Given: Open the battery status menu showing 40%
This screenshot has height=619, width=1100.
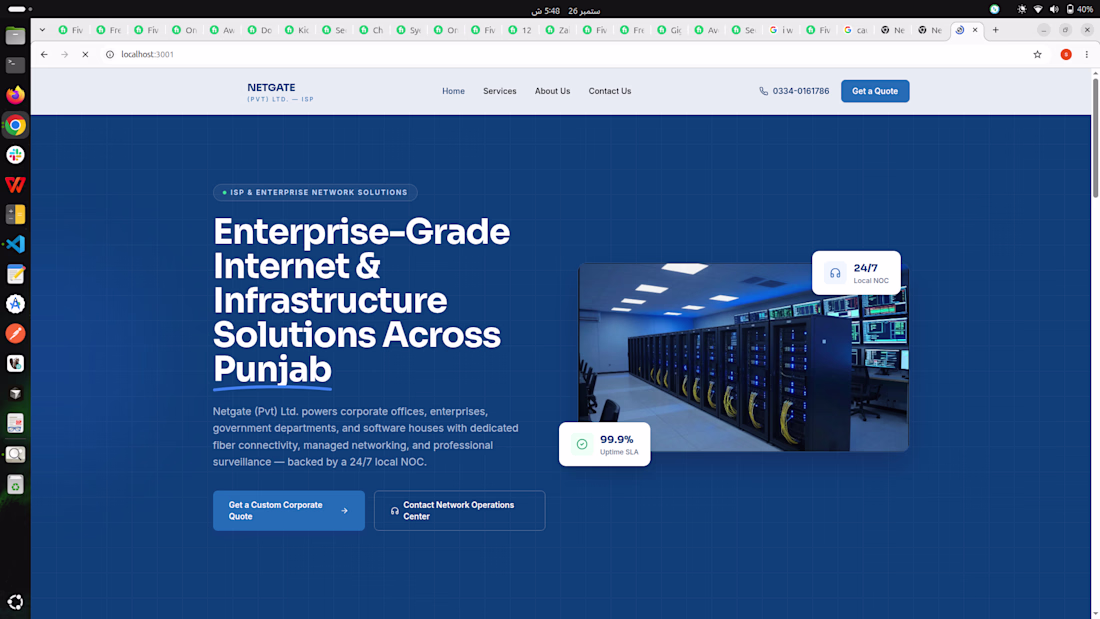Looking at the screenshot, I should [1080, 9].
